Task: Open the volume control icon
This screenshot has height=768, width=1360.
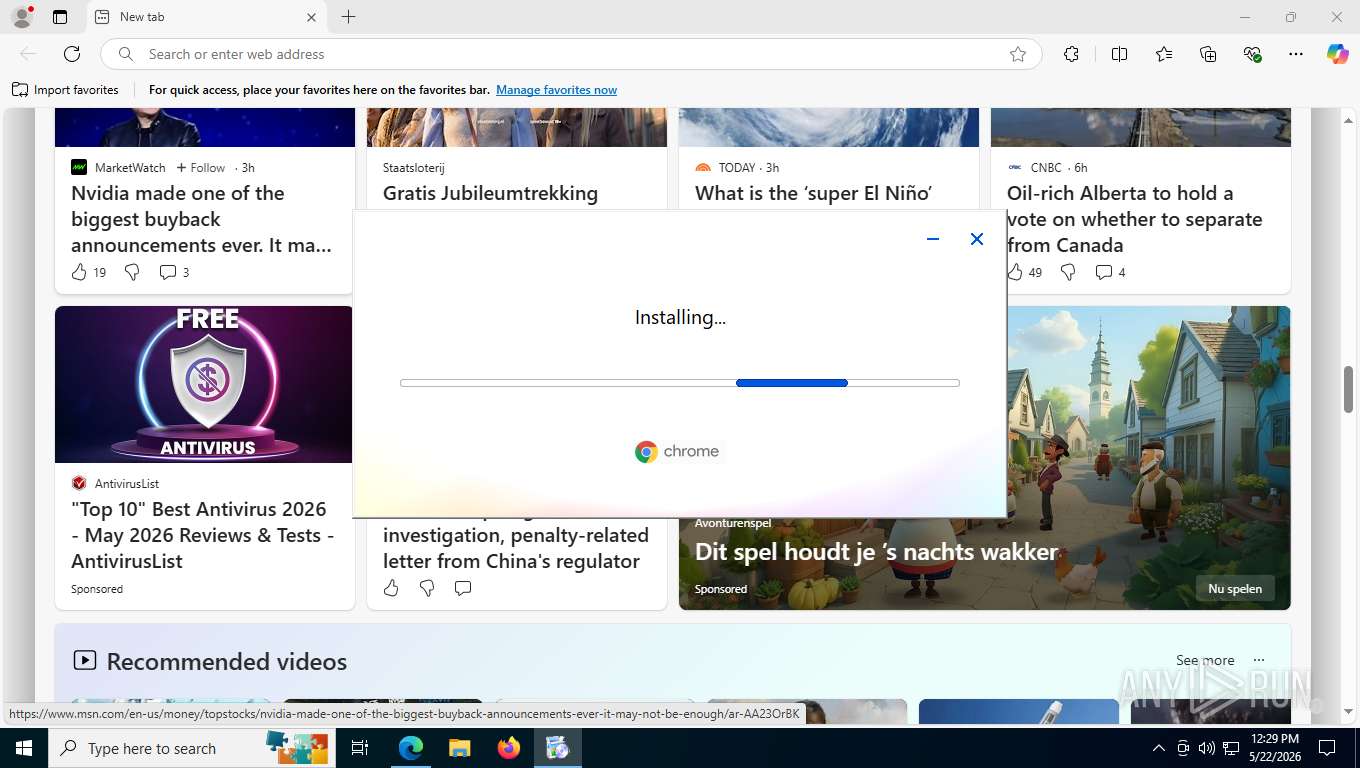Action: [1207, 748]
